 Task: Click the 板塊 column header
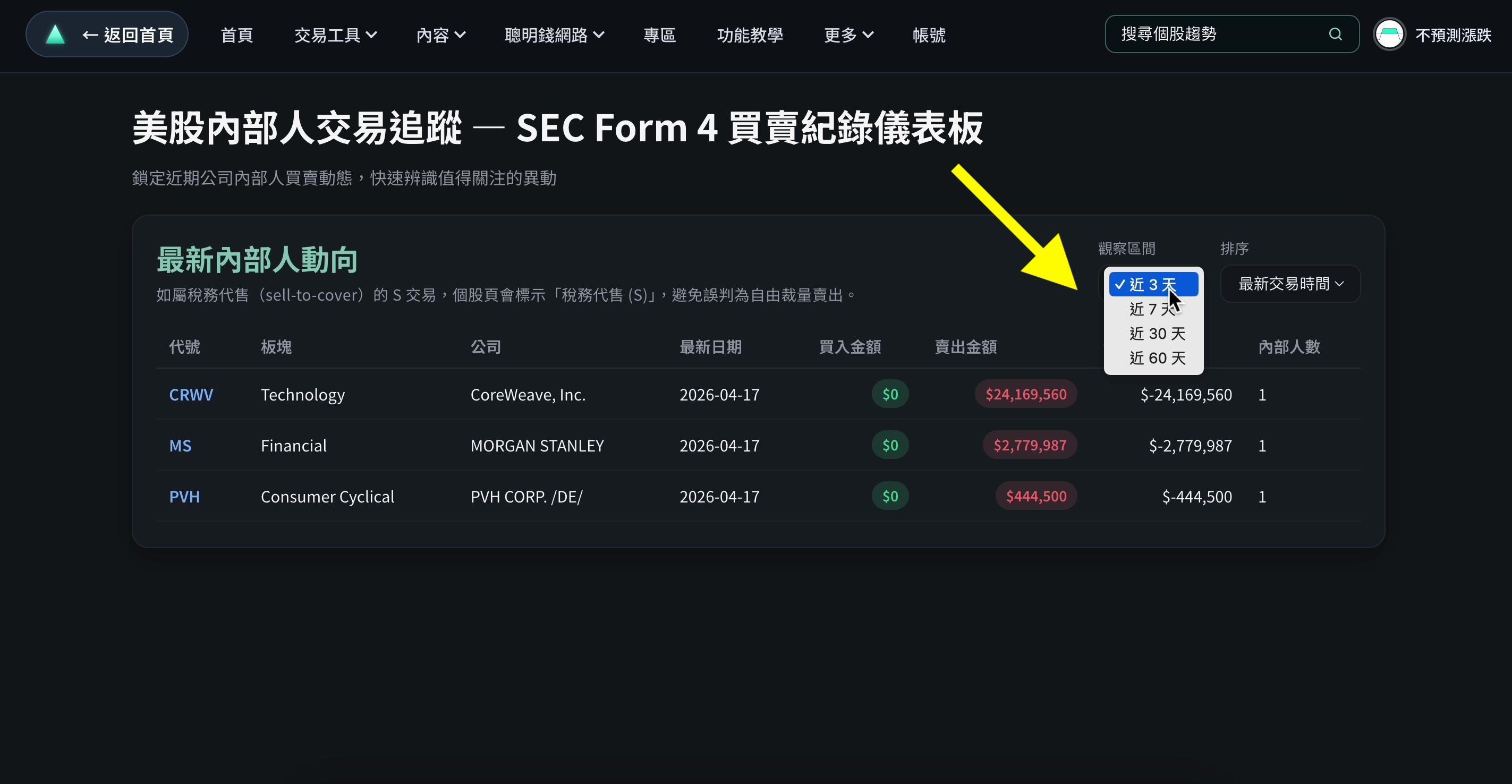click(276, 347)
